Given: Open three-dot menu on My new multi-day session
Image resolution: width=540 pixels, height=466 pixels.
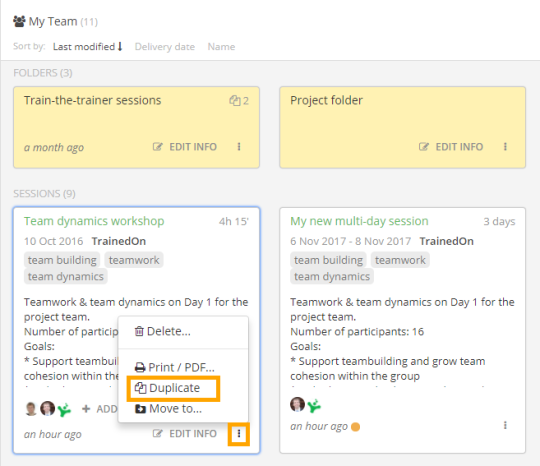Looking at the screenshot, I should point(505,425).
